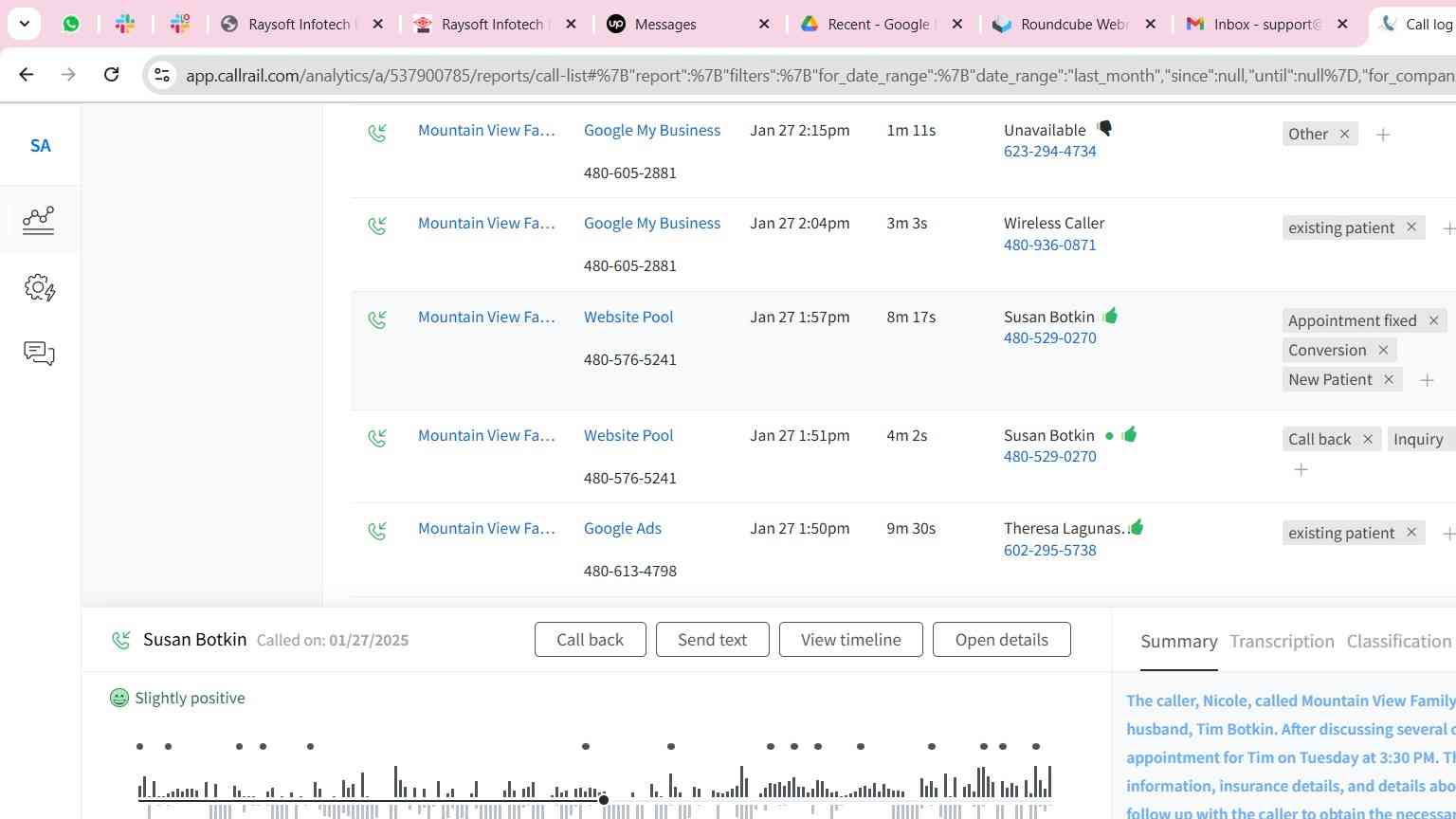Click the Call back button
This screenshot has height=819, width=1456.
[591, 640]
